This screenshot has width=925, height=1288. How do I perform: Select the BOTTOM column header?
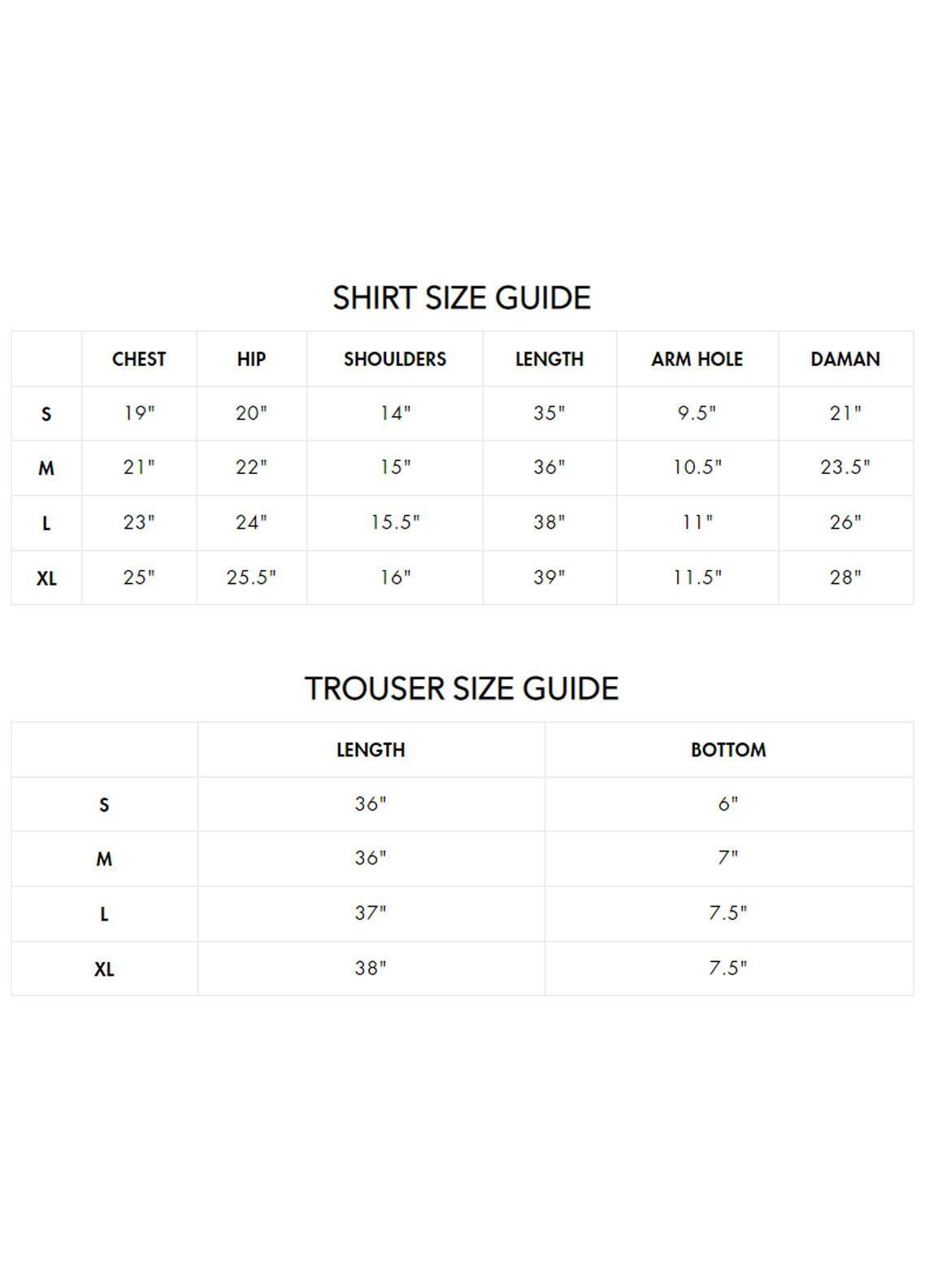(728, 750)
